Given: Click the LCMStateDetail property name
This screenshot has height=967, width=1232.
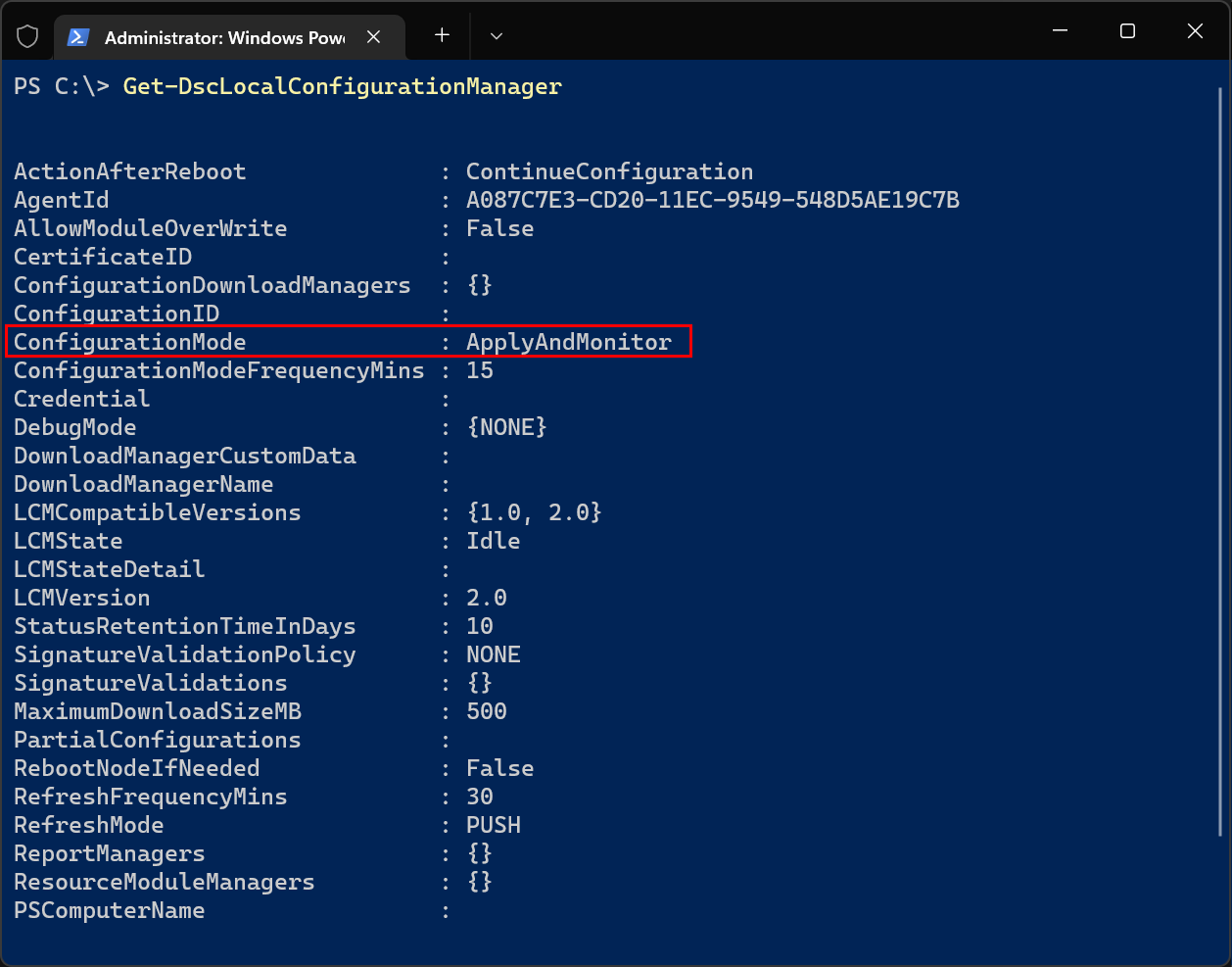Looking at the screenshot, I should [110, 569].
